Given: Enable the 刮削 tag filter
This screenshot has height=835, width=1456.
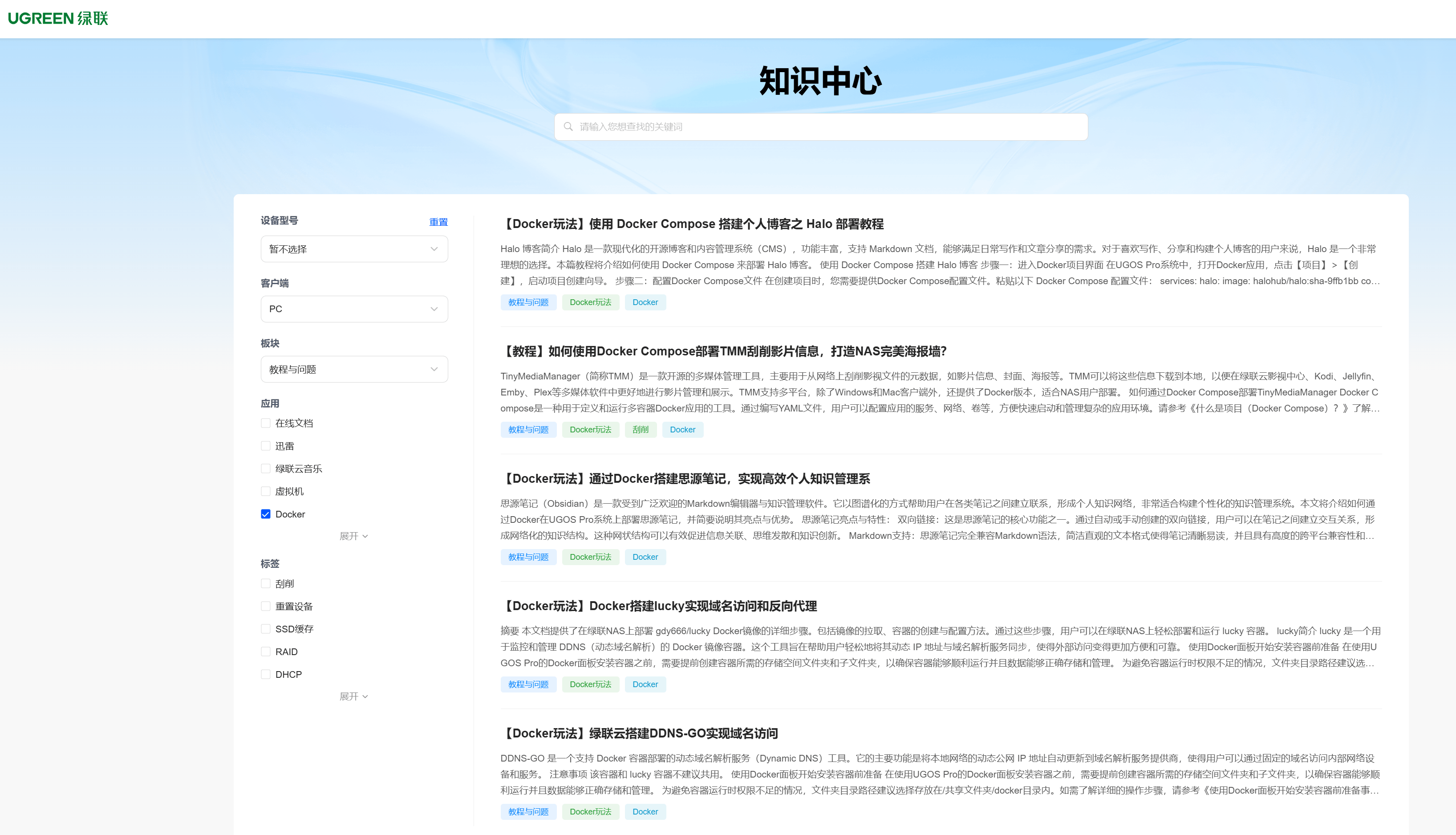Looking at the screenshot, I should pyautogui.click(x=266, y=583).
